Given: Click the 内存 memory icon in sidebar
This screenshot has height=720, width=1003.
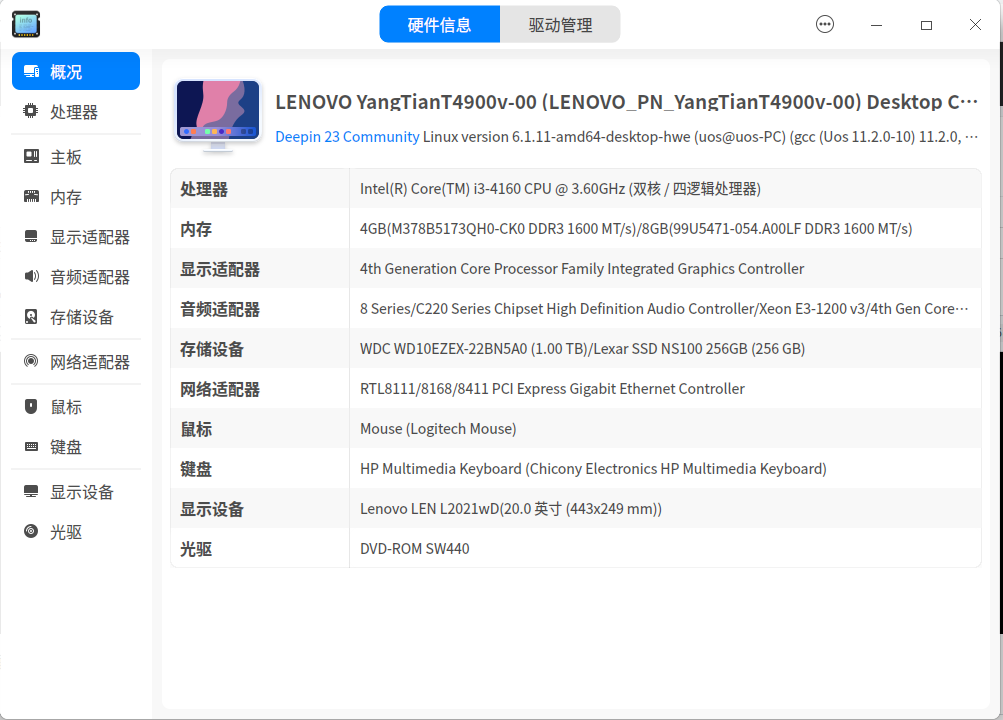Looking at the screenshot, I should point(31,196).
